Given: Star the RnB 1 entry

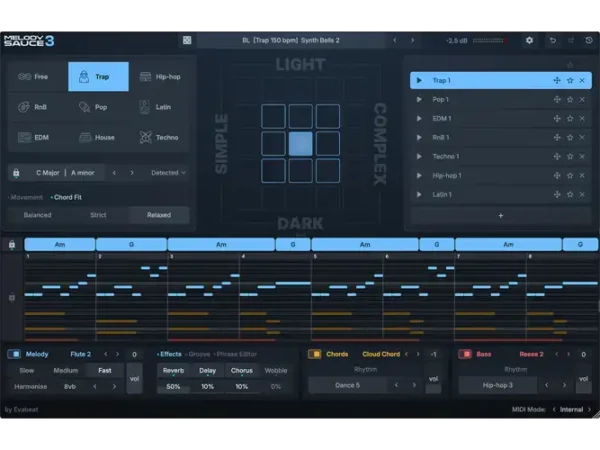Looking at the screenshot, I should point(570,137).
